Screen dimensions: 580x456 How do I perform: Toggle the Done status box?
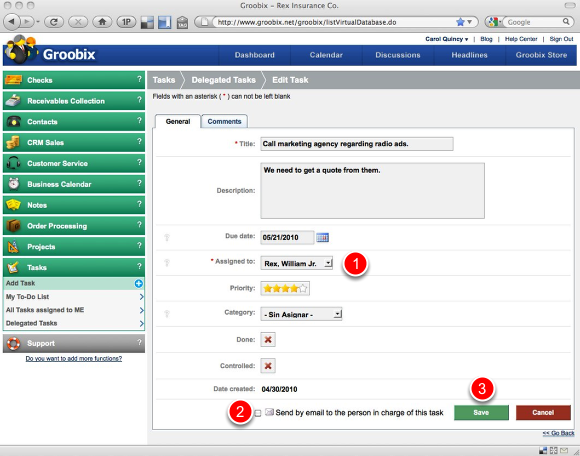268,340
